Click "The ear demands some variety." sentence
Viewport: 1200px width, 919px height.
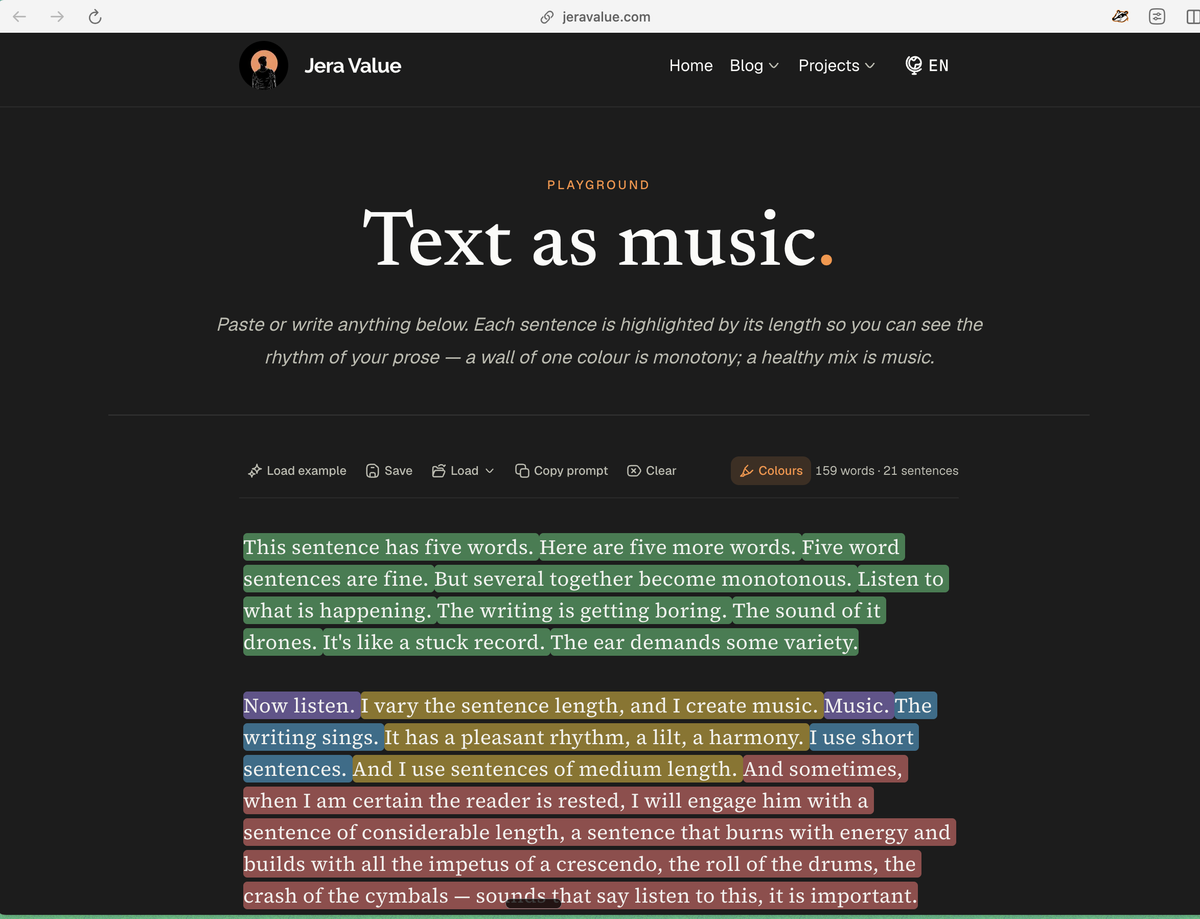coord(704,643)
